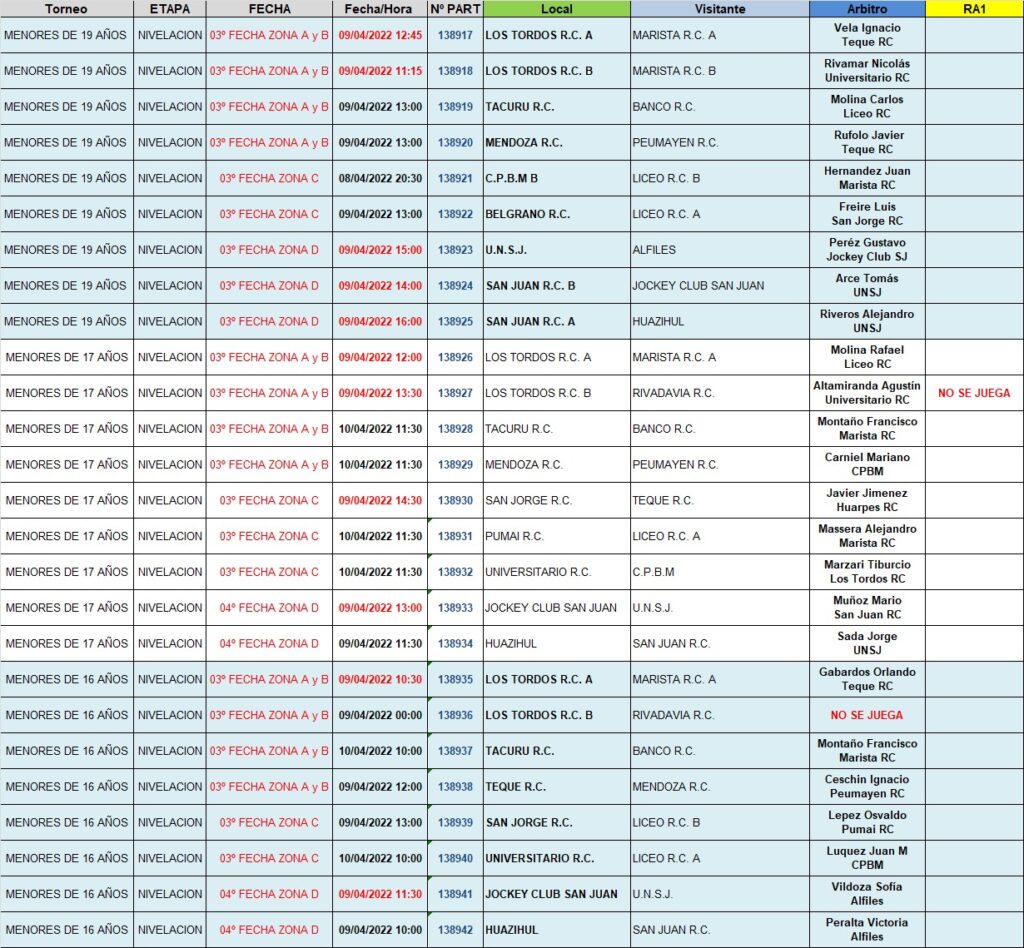1024x948 pixels.
Task: Click match number 138936
Action: [455, 715]
